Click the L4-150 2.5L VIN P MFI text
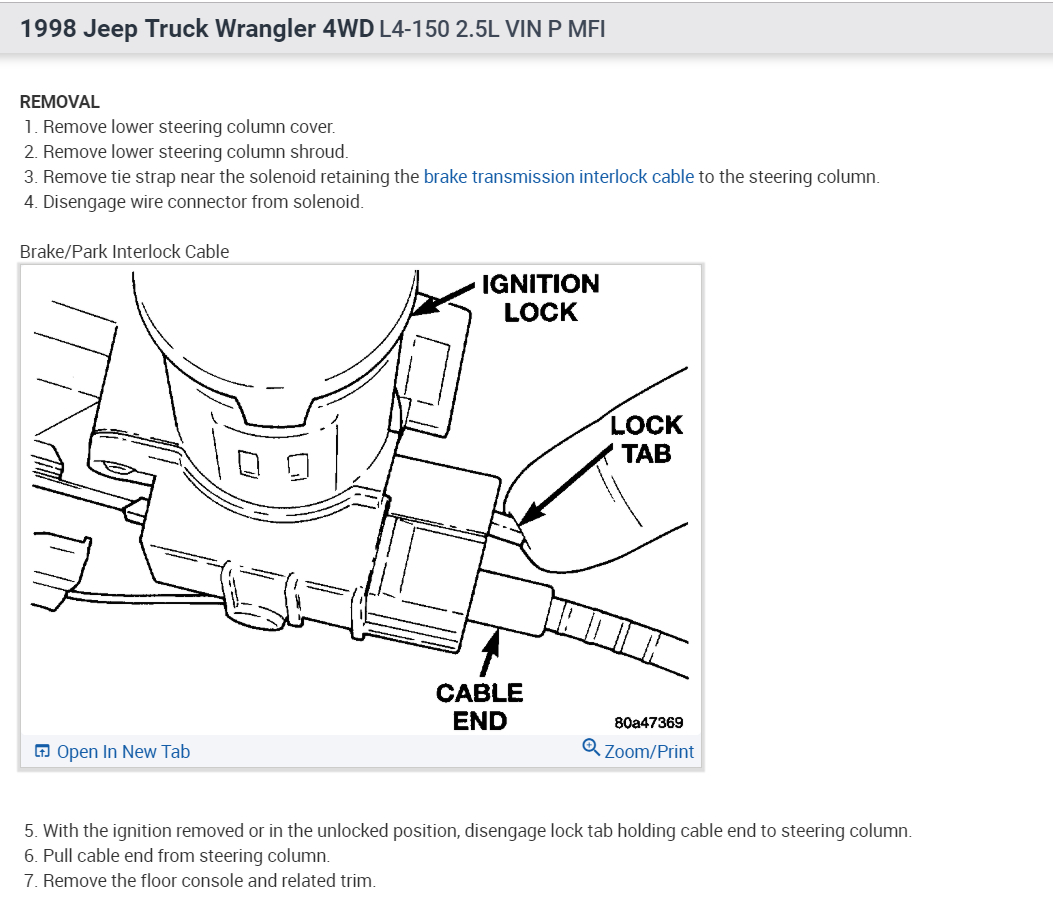 [492, 29]
